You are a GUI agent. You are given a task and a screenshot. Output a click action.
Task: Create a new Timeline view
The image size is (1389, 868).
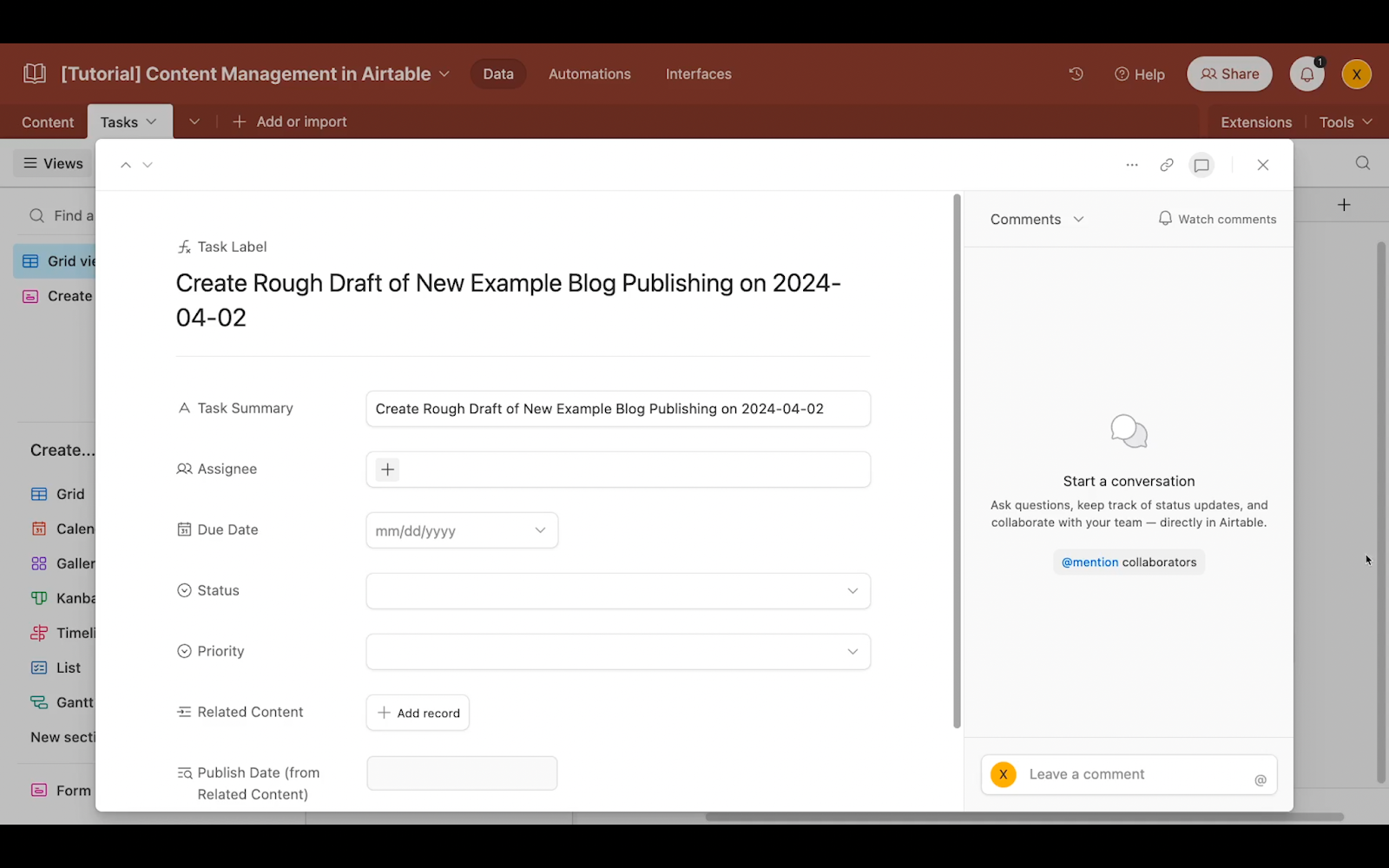pos(61,633)
